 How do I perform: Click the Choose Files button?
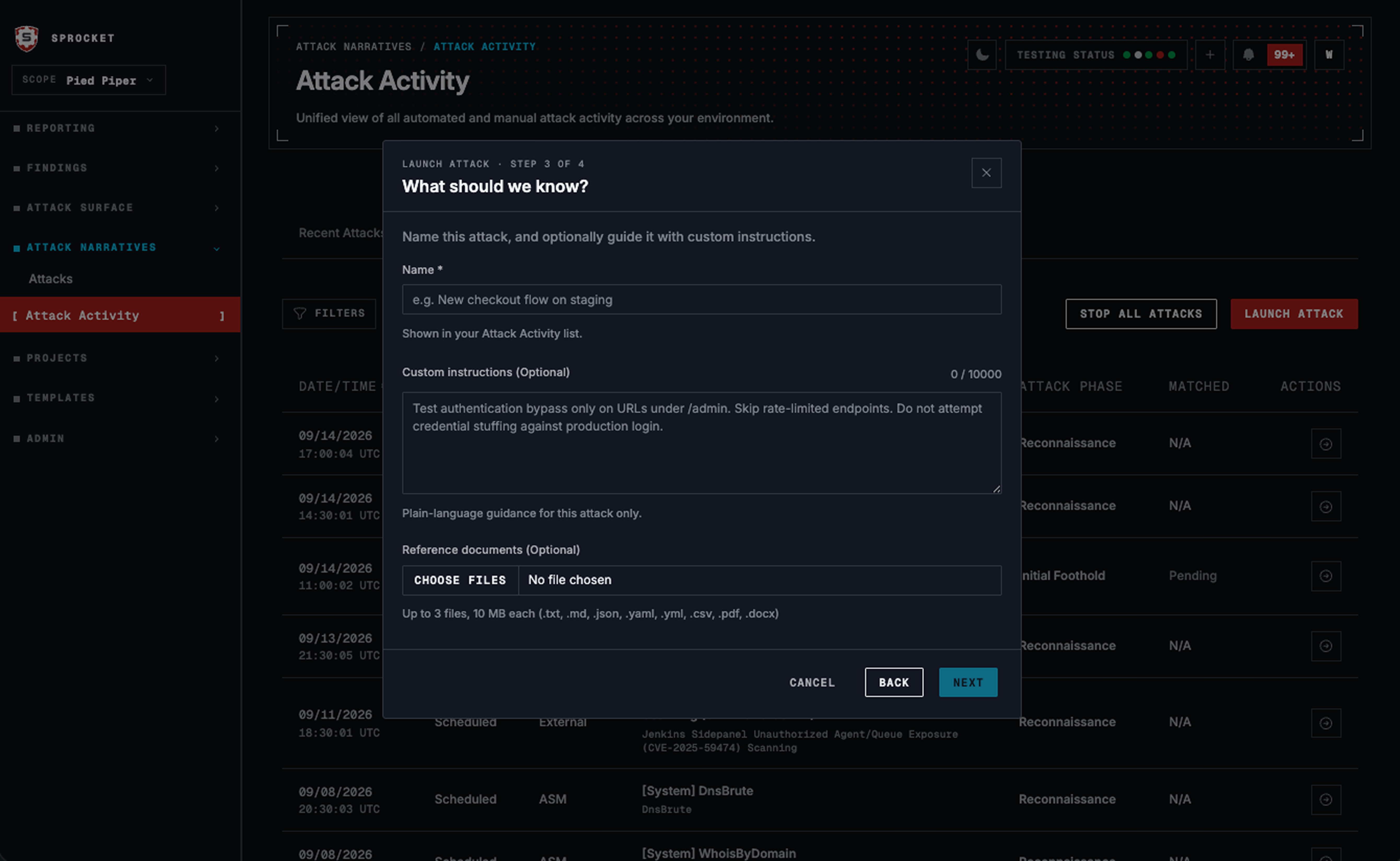coord(460,580)
